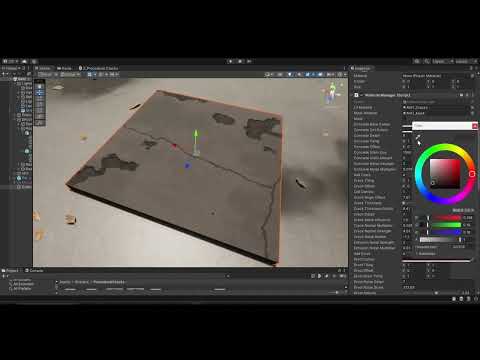Click inside the saturation-brightness square
The image size is (480, 360).
(445, 174)
